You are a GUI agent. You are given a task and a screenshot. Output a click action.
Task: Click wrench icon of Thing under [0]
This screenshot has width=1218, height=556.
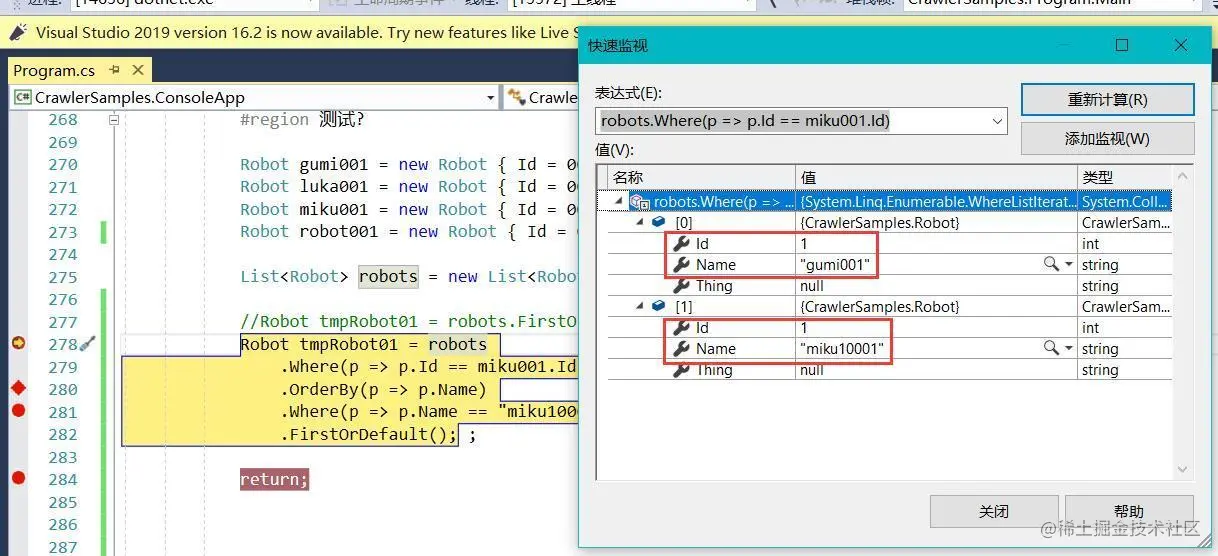pos(683,285)
